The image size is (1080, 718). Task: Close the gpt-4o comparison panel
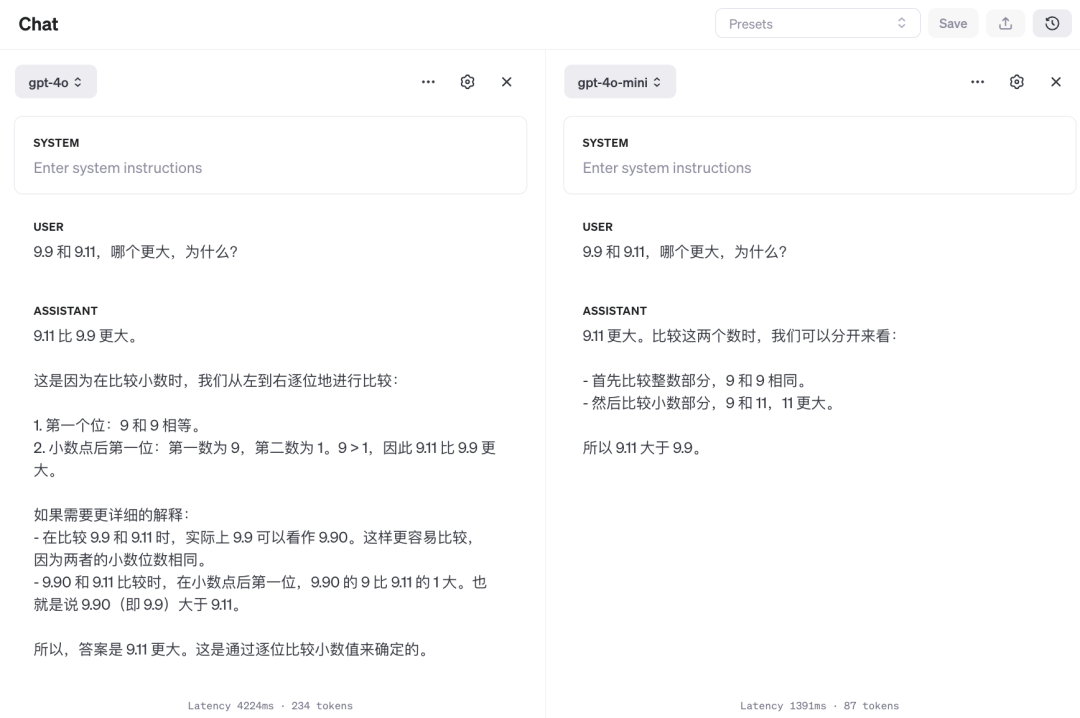coord(506,82)
